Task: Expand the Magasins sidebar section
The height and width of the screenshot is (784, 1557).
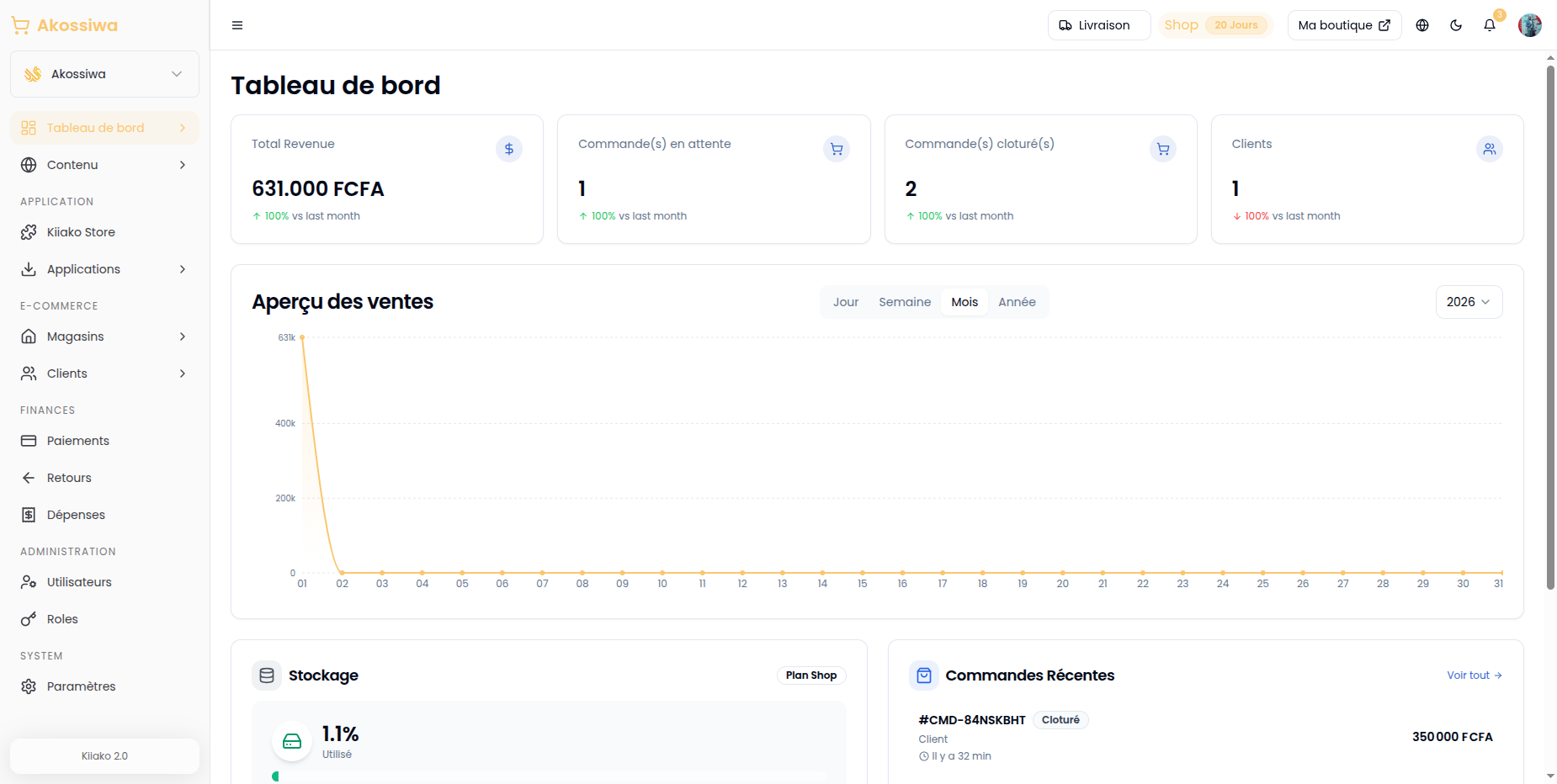Action: (x=104, y=336)
